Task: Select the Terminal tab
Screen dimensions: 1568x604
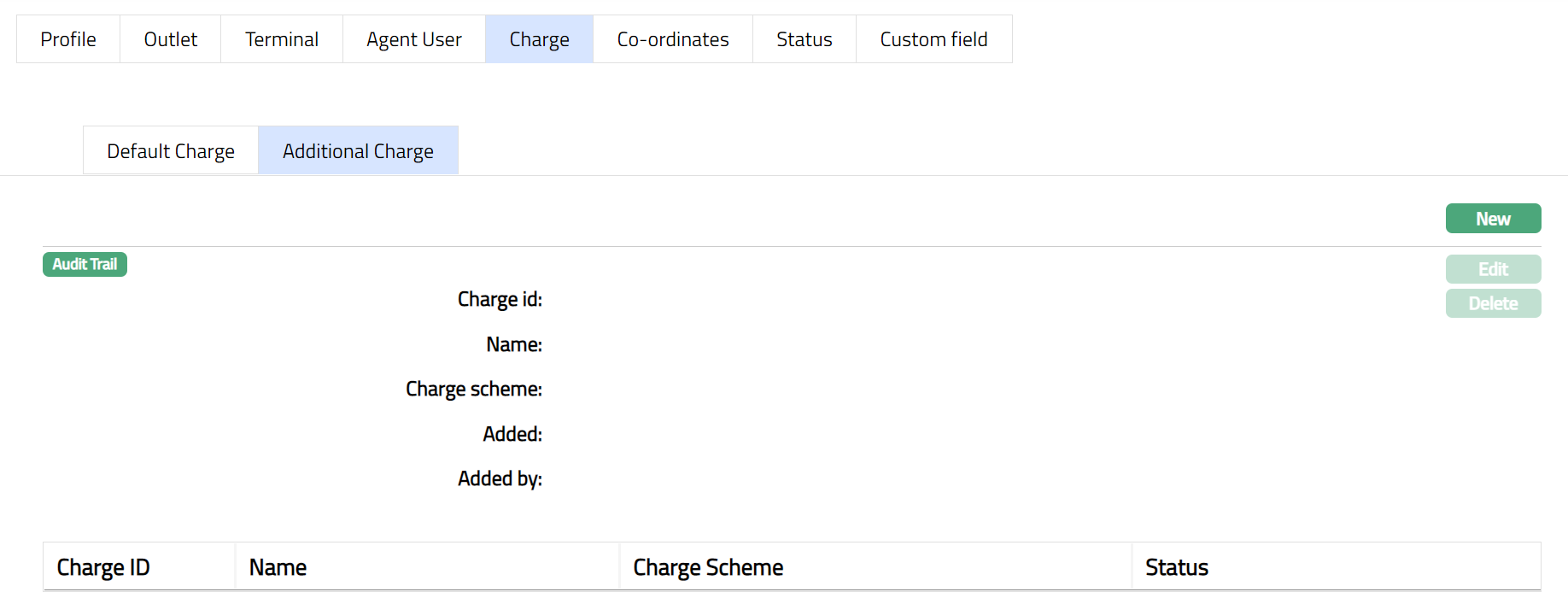Action: point(282,39)
